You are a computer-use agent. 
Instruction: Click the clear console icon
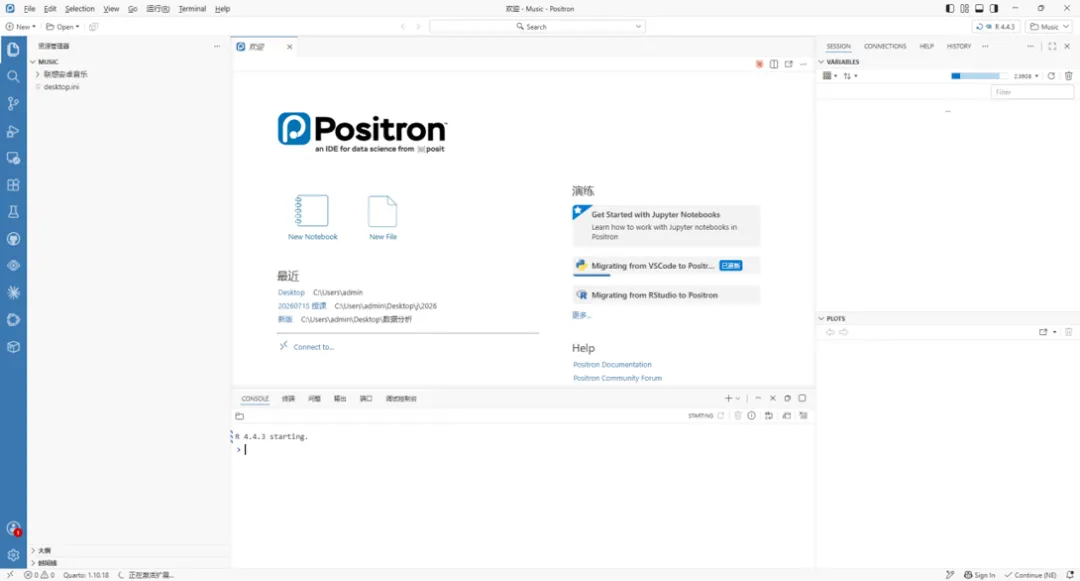803,416
